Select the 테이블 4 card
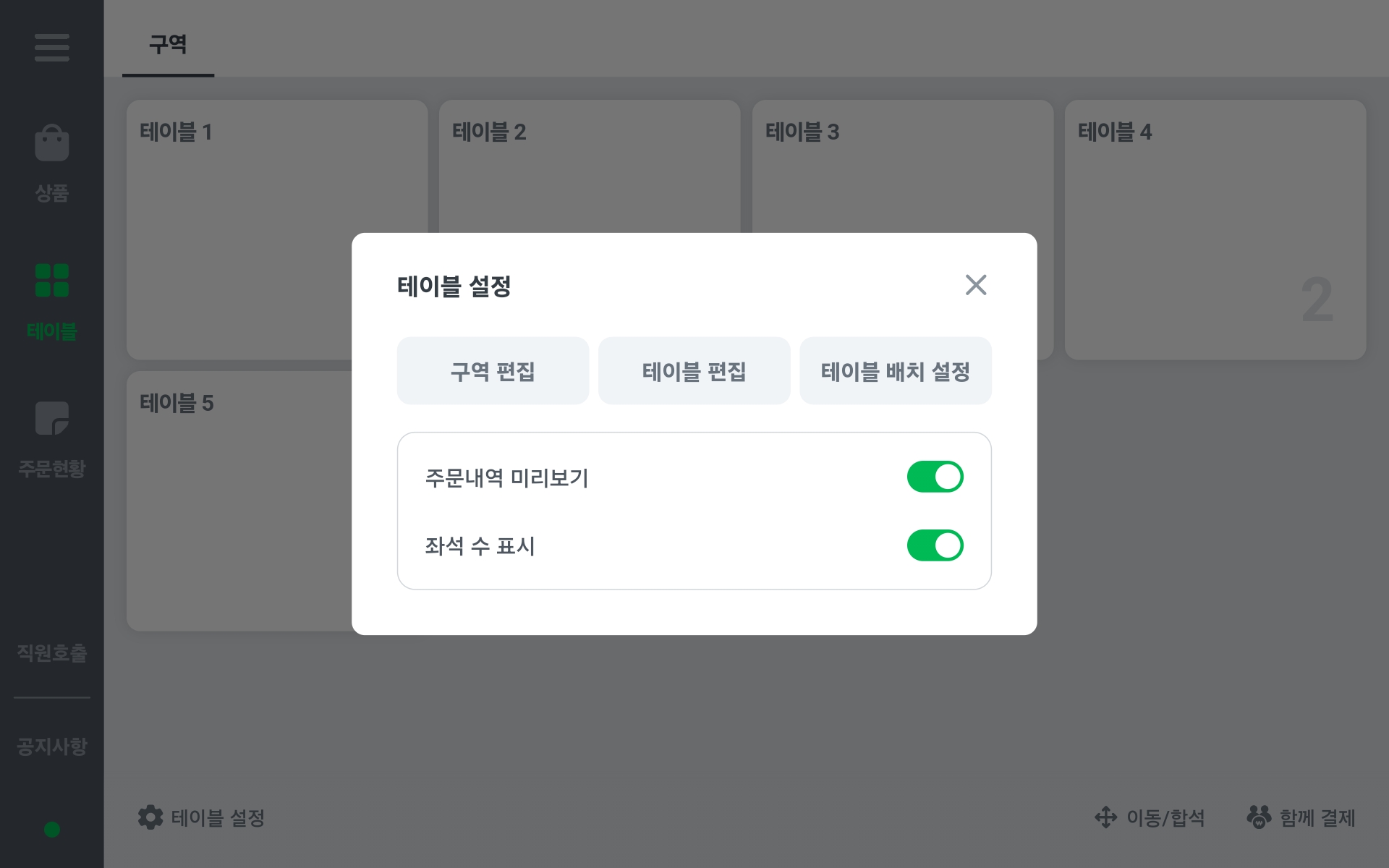The width and height of the screenshot is (1389, 868). click(x=1215, y=230)
